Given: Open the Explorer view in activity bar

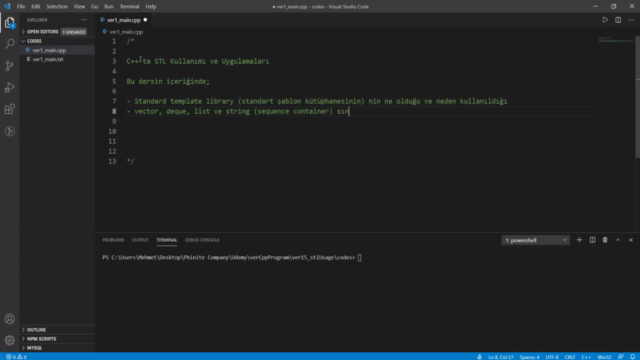Looking at the screenshot, I should tap(9, 22).
